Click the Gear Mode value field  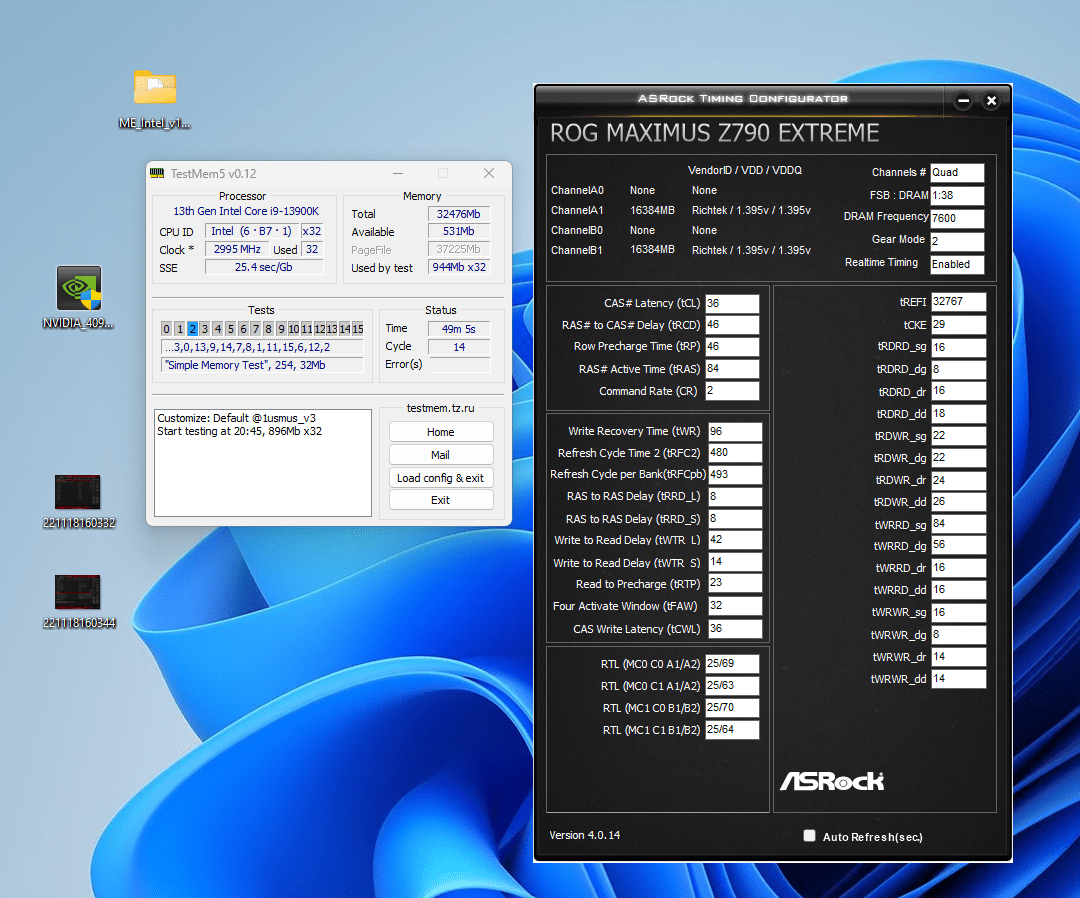pos(957,241)
